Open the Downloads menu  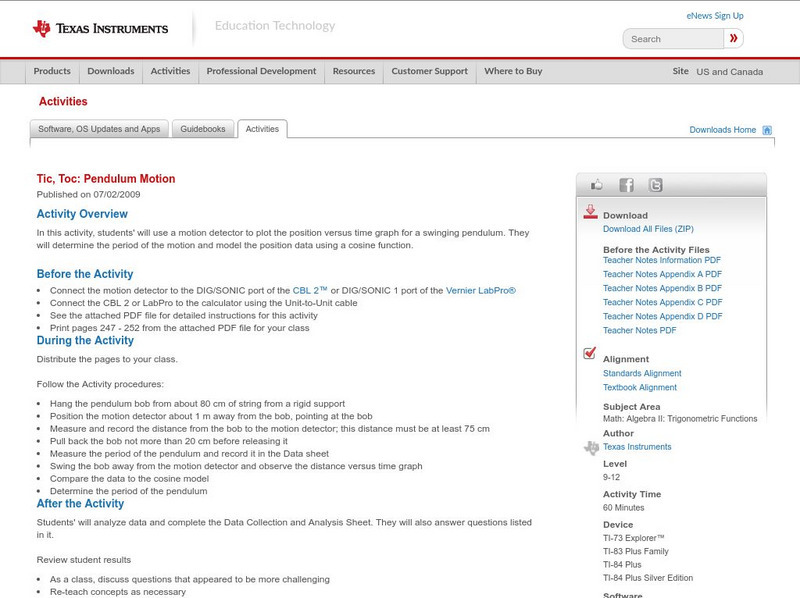click(111, 71)
